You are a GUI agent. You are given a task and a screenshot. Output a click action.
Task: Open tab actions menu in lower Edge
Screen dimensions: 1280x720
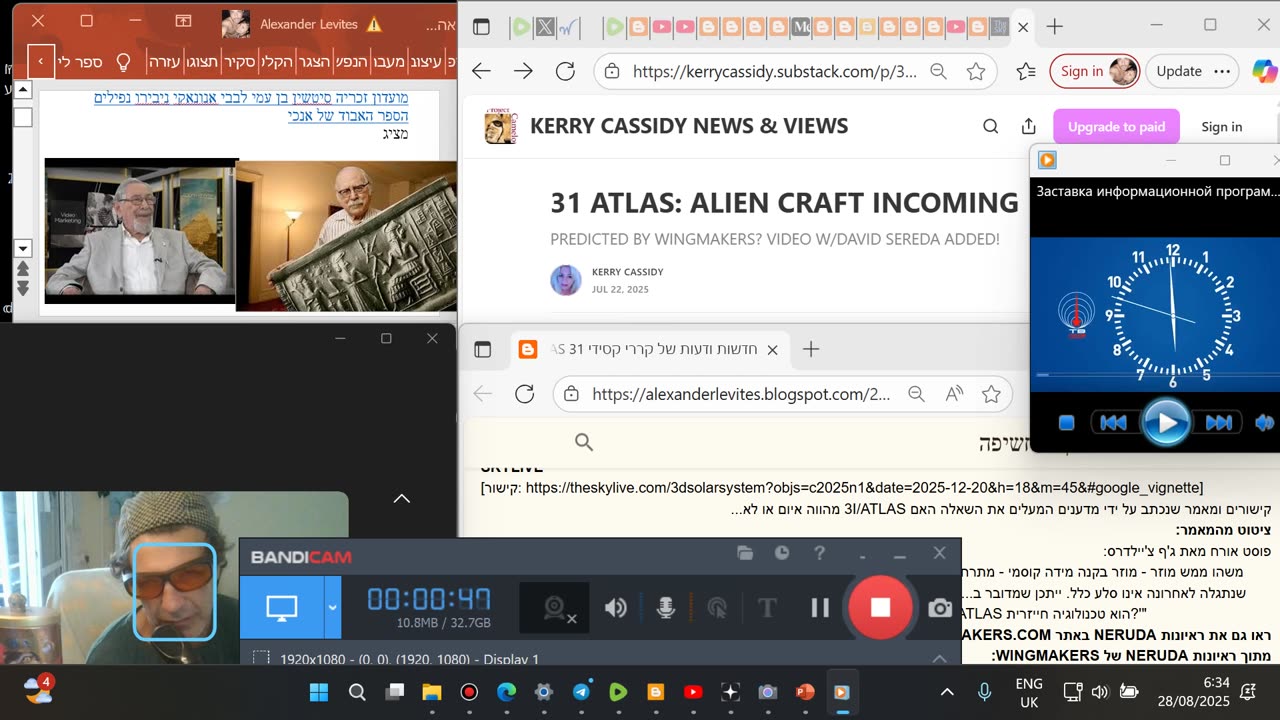[483, 349]
